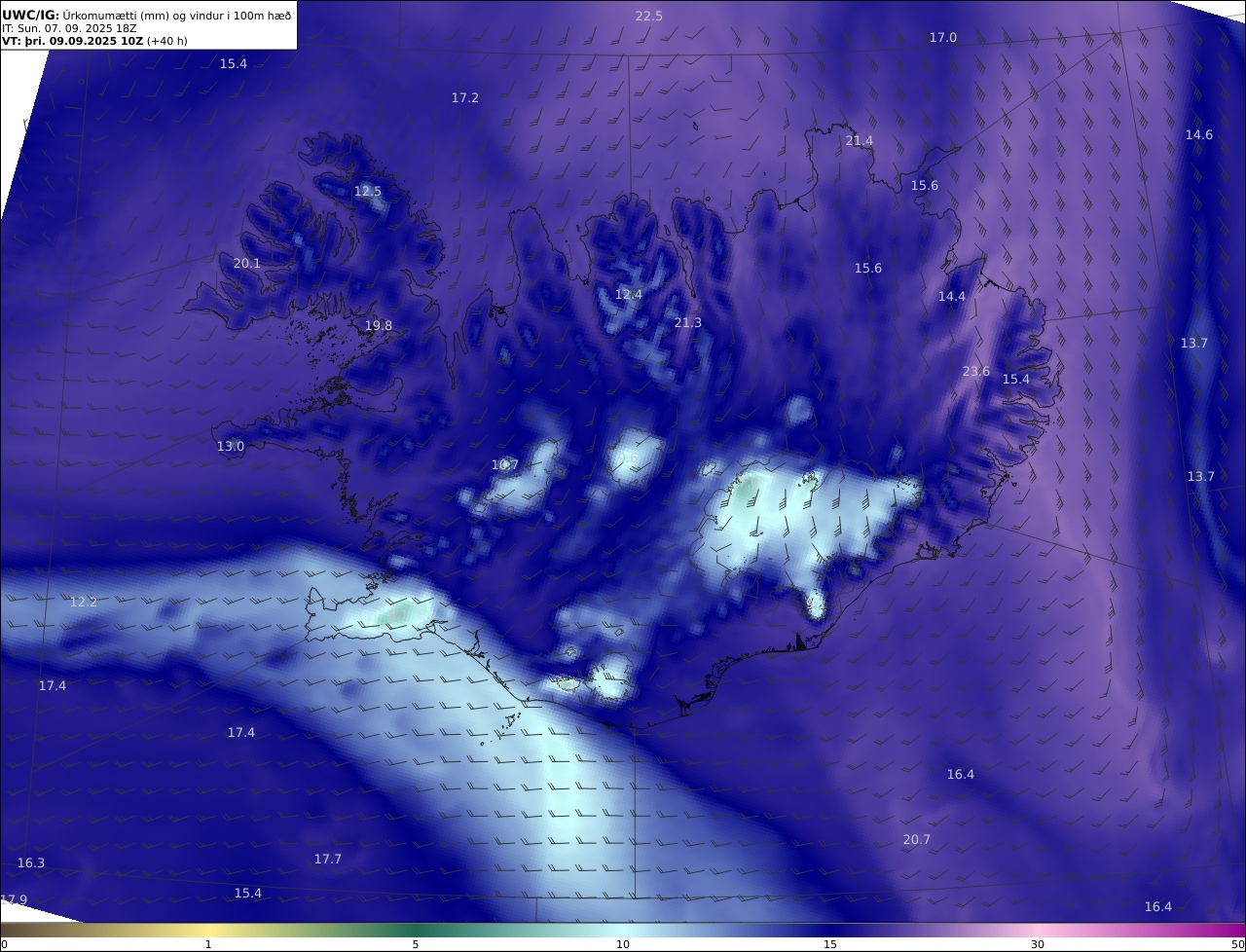Select the wind value 10.7 on the map
Image resolution: width=1246 pixels, height=952 pixels.
(x=504, y=464)
